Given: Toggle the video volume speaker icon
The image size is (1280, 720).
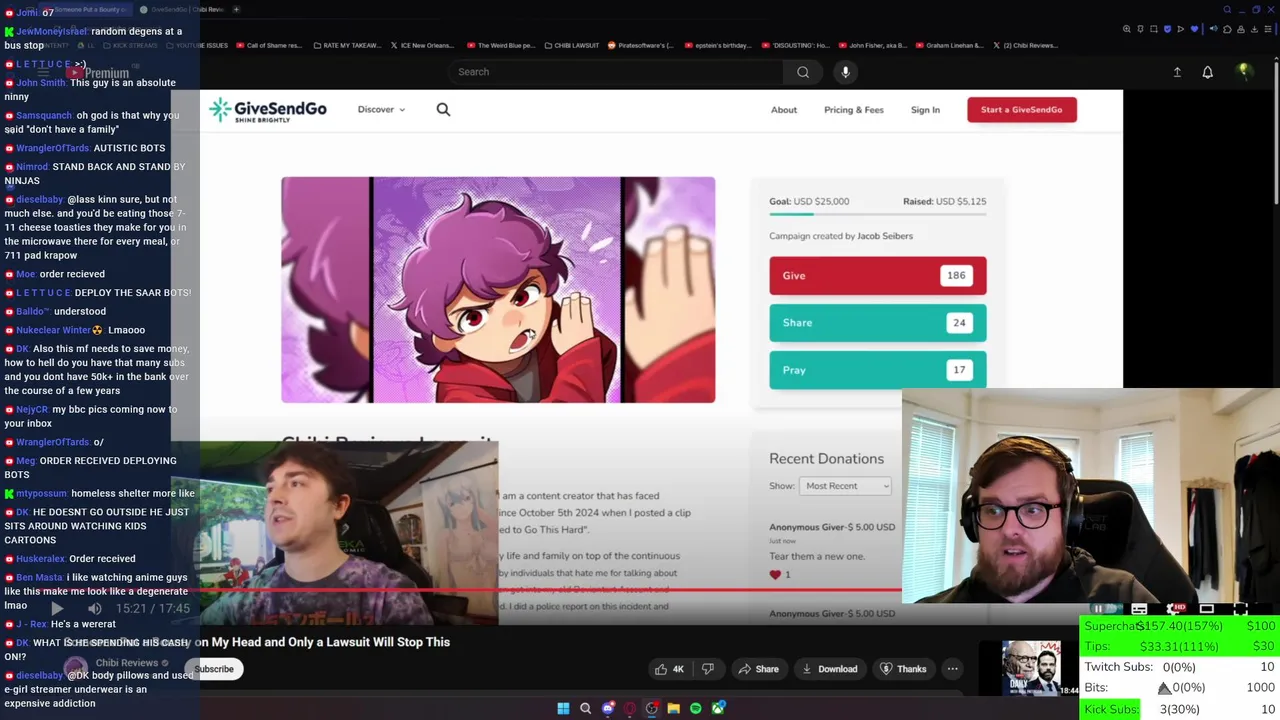Looking at the screenshot, I should [x=94, y=608].
